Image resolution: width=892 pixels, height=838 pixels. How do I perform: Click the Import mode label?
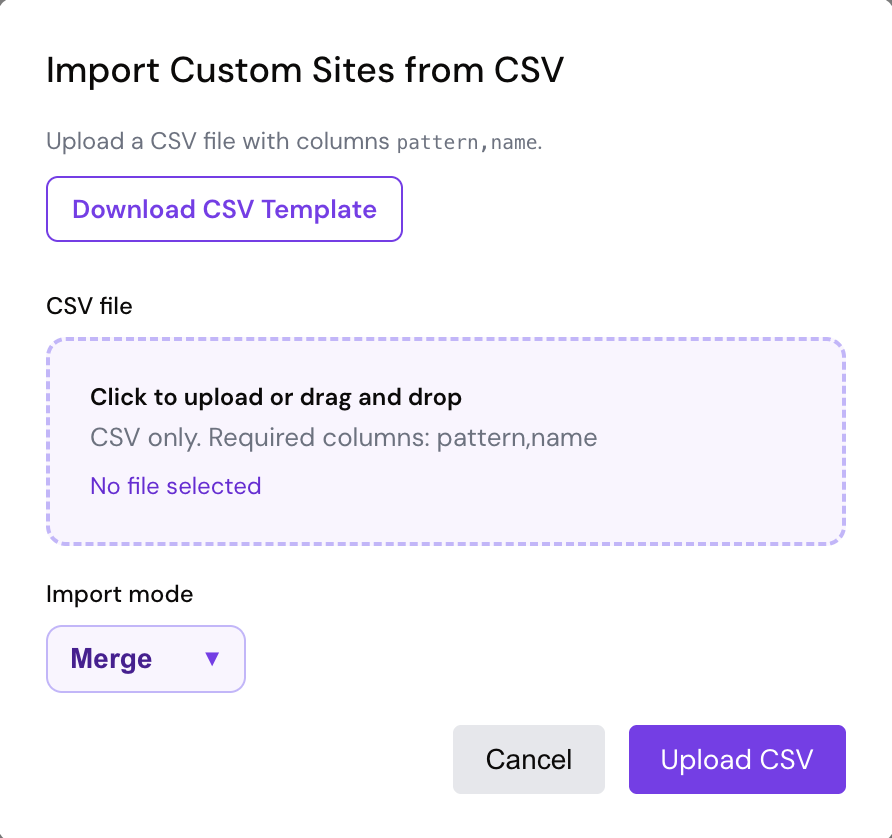[119, 594]
